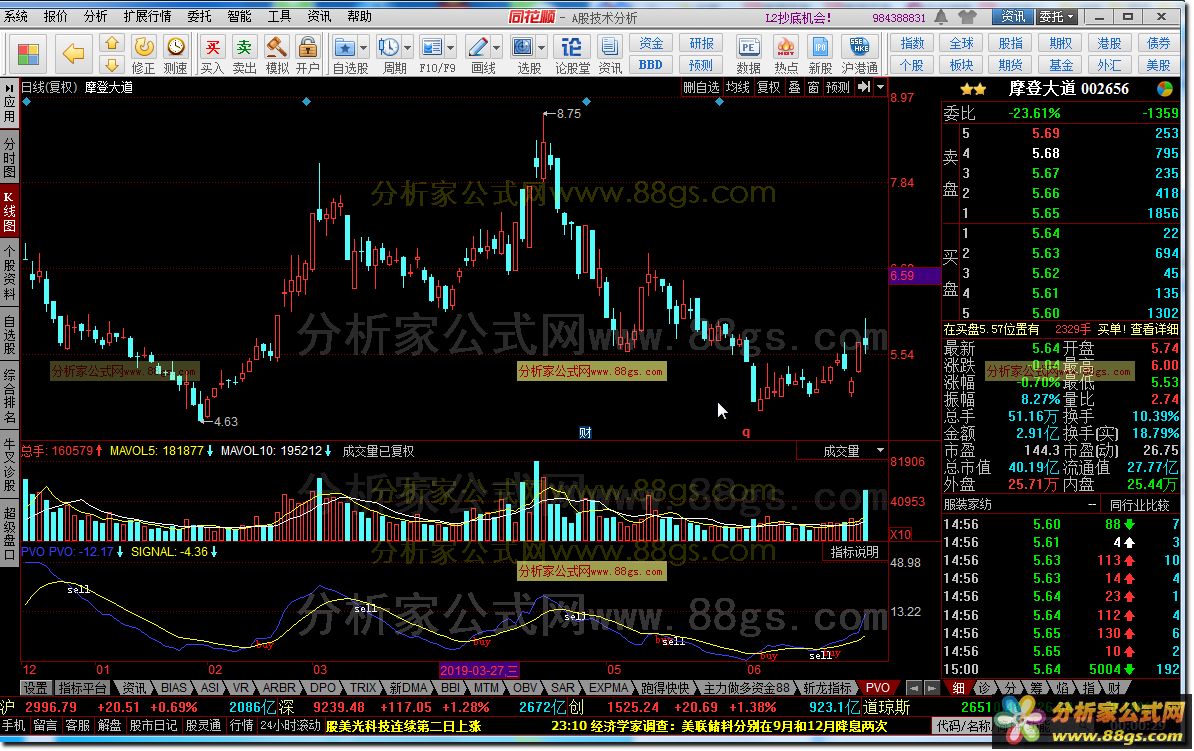Click the 资金 button
Image resolution: width=1194 pixels, height=751 pixels.
point(651,44)
